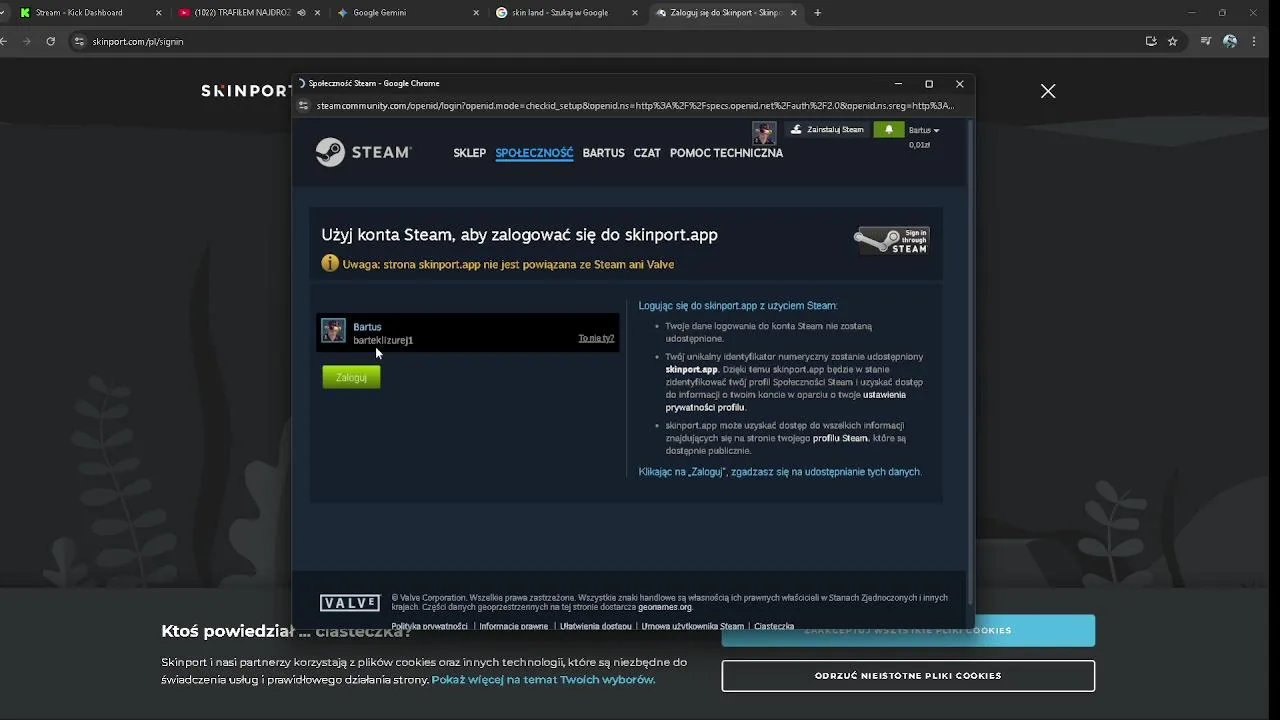Open the Chrome three-dot menu
The image size is (1280, 720).
[x=1254, y=41]
